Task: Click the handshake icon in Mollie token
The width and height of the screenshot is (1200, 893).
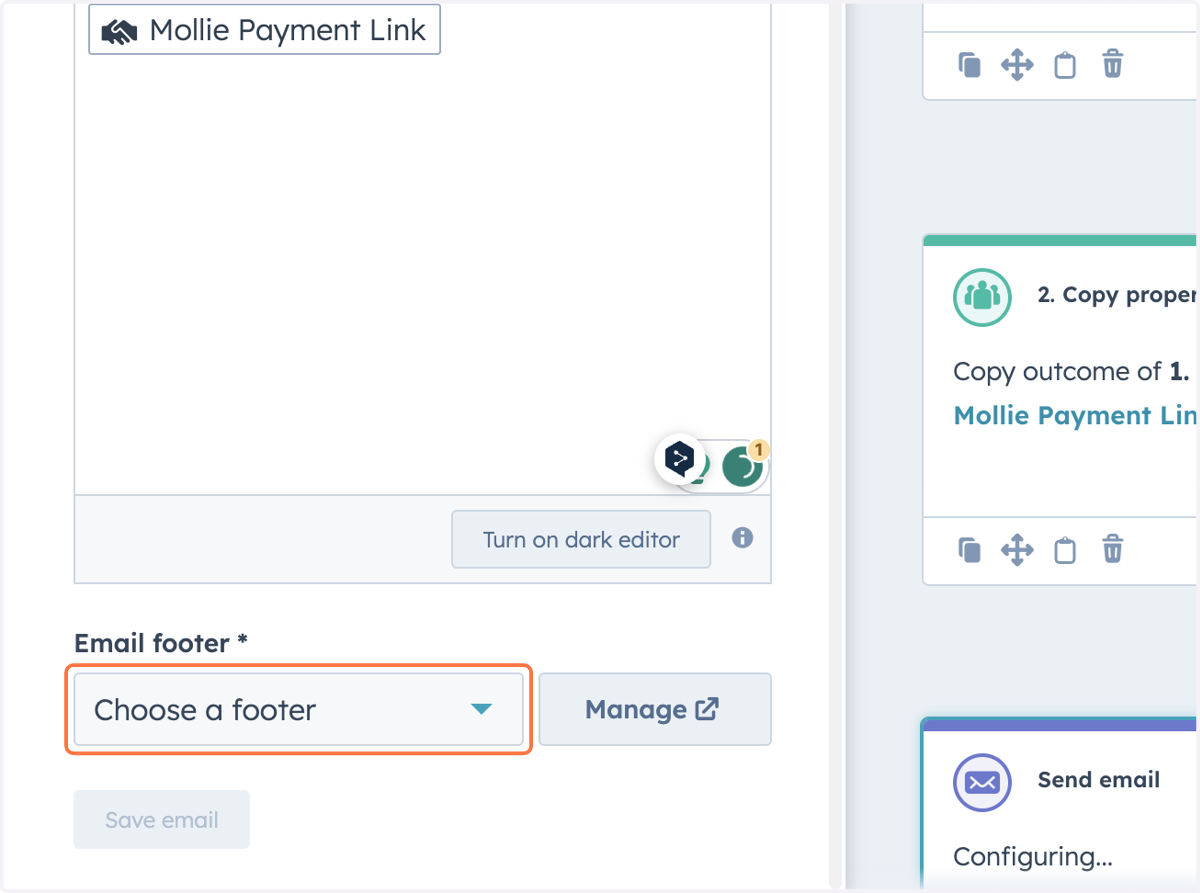Action: click(119, 32)
